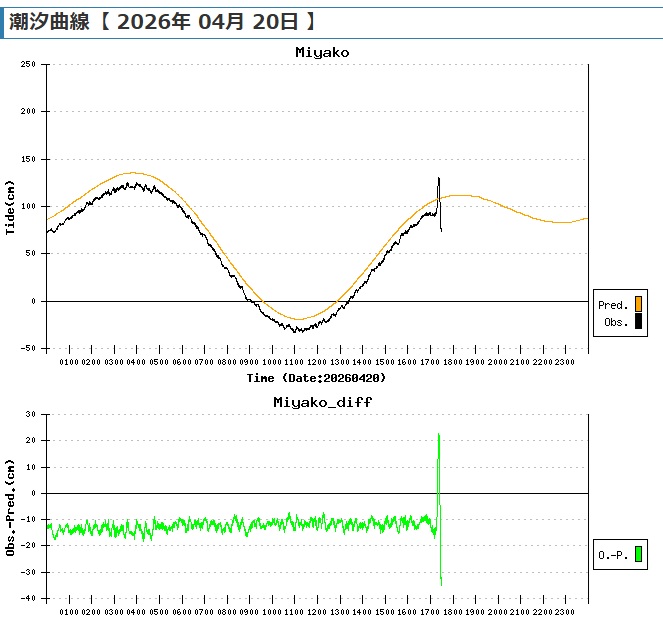The image size is (663, 617).
Task: Click the "Time (Date:20260420)" axis label
Action: pyautogui.click(x=316, y=378)
